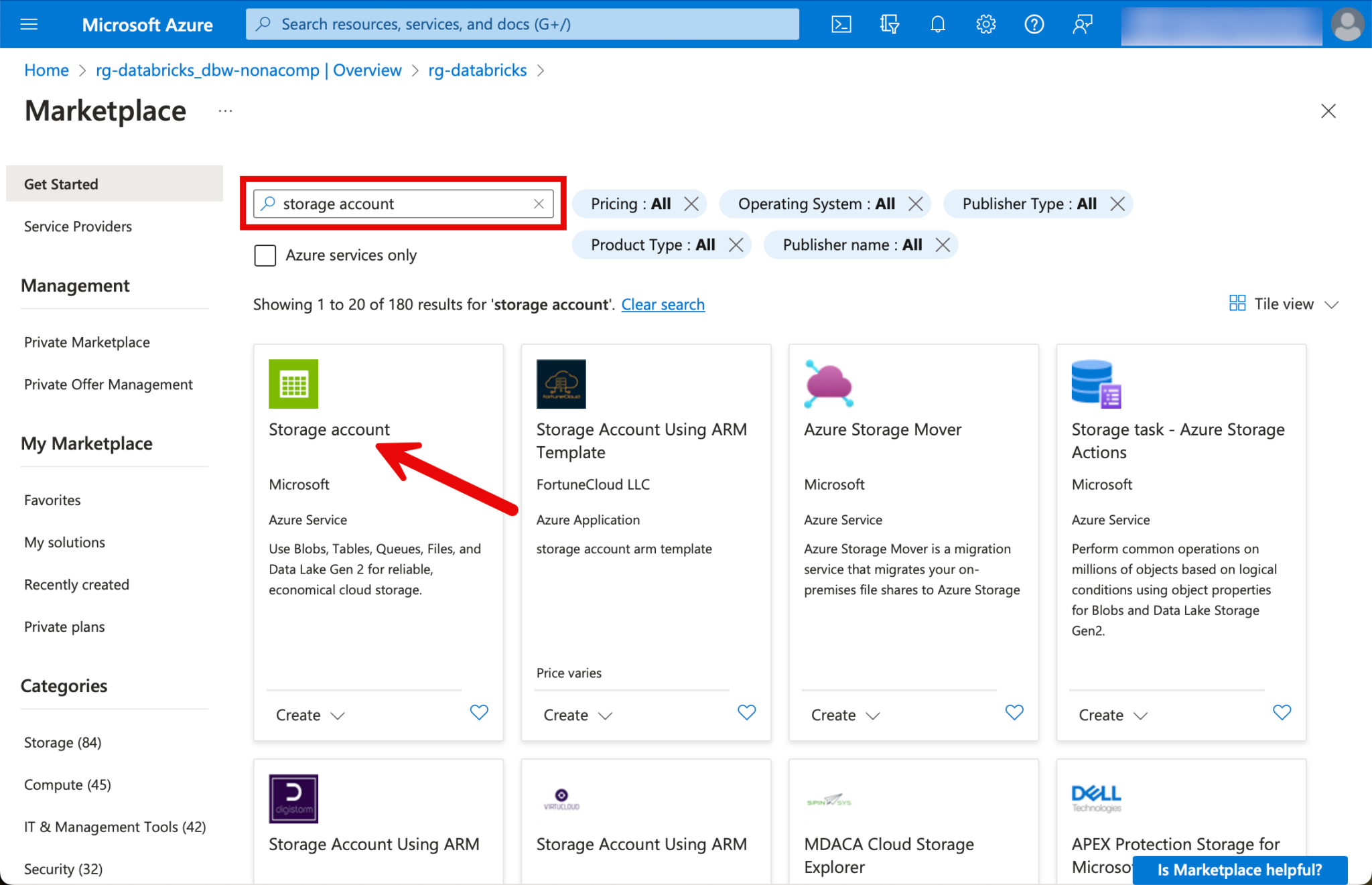Click the Clear search link
The width and height of the screenshot is (1372, 885).
point(663,305)
